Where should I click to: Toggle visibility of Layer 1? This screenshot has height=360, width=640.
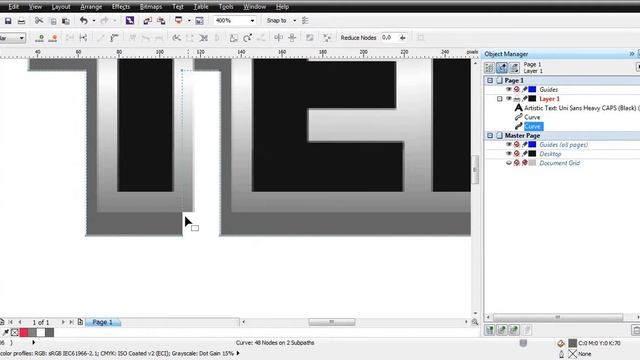(509, 99)
